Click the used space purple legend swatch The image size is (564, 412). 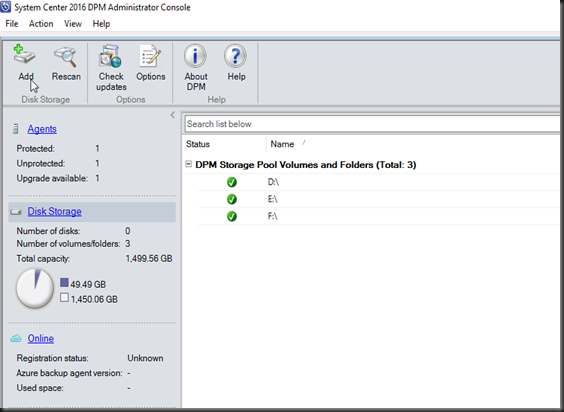point(64,283)
